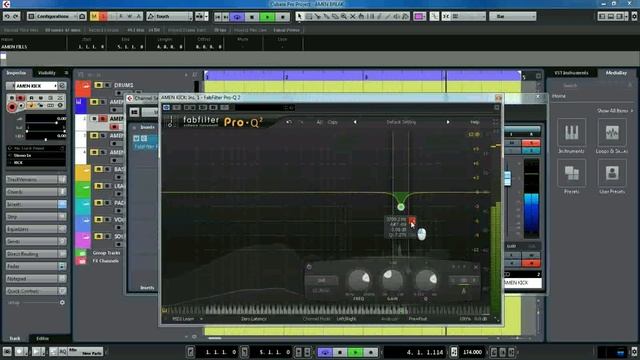This screenshot has height=360, width=640.
Task: Click the inspector Setup gear icon
Action: 62,302
